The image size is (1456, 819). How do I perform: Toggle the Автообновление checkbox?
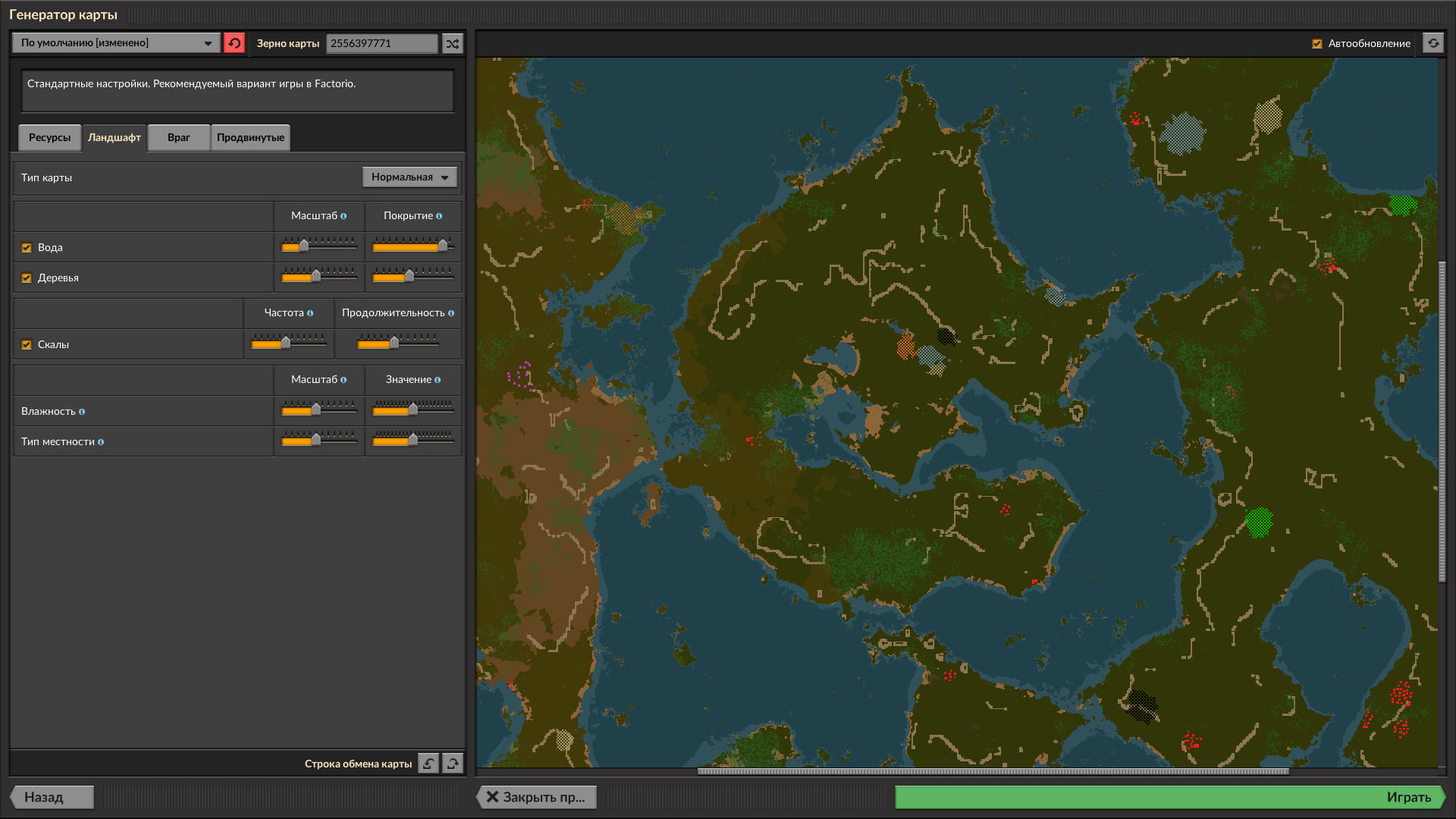pos(1317,44)
